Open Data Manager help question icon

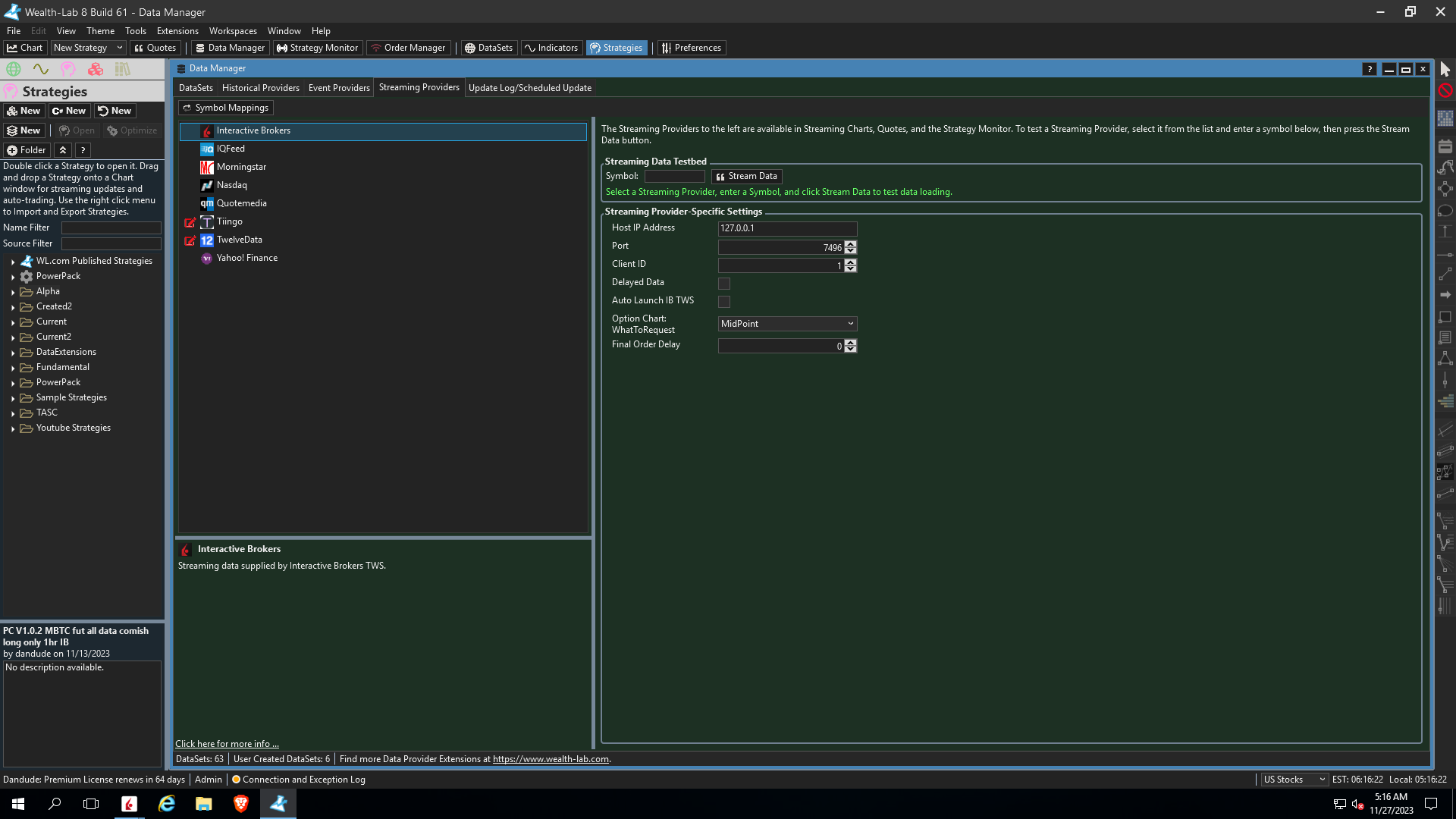tap(1369, 69)
